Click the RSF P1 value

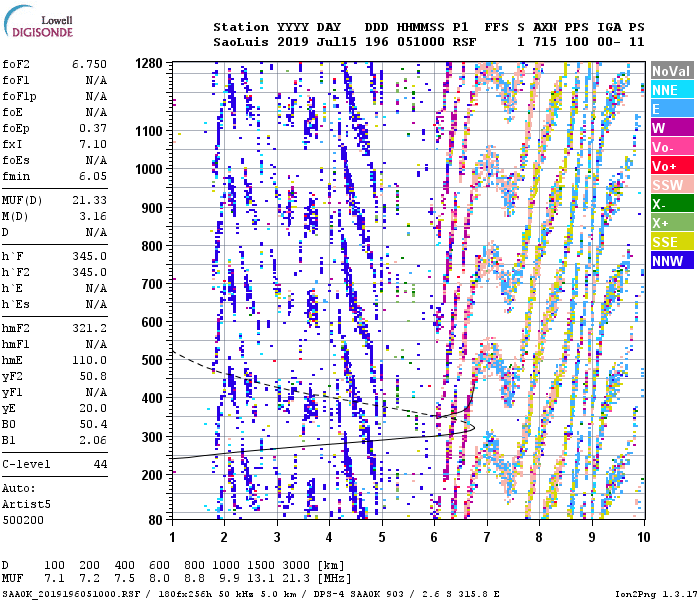(464, 42)
